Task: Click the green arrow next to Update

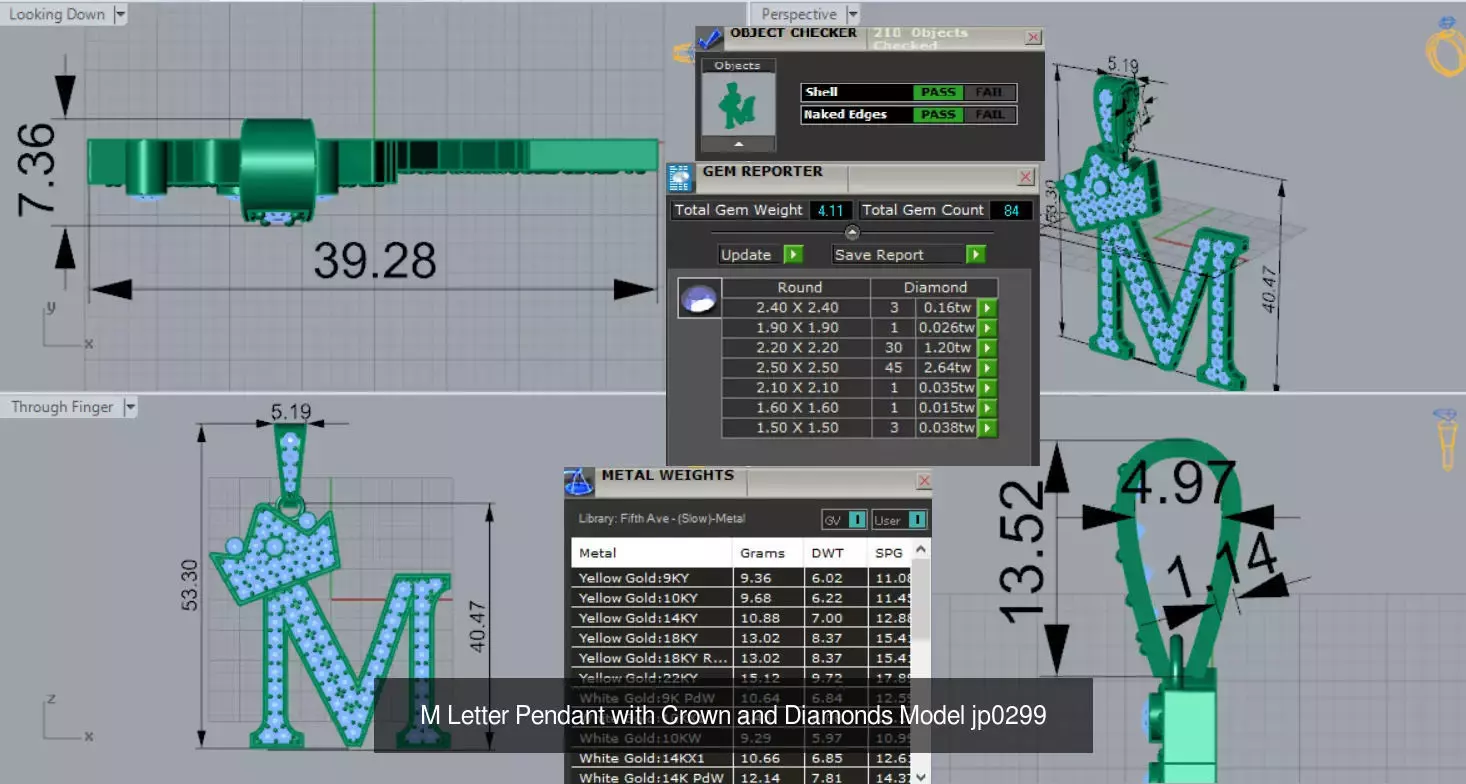Action: click(x=793, y=254)
